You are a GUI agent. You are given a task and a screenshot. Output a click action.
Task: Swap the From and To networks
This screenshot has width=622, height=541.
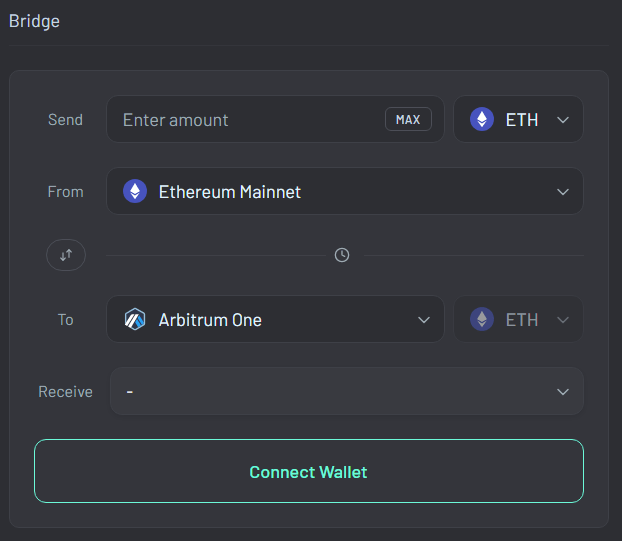[66, 255]
